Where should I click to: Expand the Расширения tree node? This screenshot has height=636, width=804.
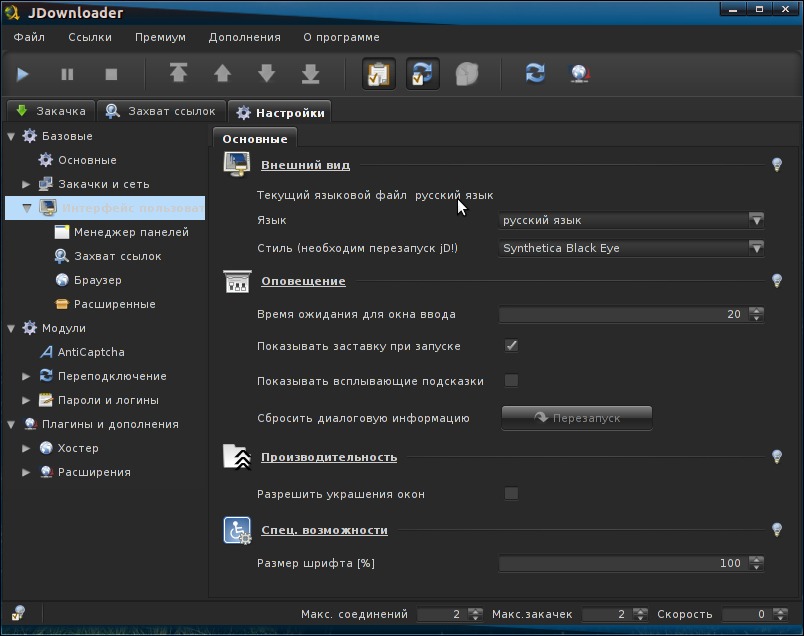tap(26, 472)
